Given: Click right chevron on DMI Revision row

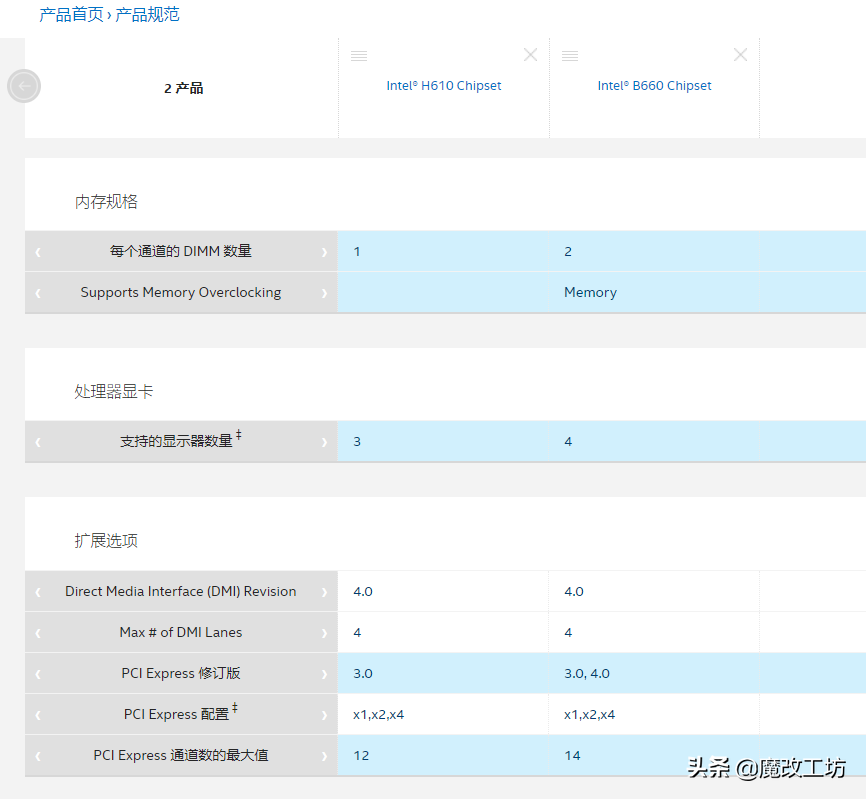Looking at the screenshot, I should [324, 592].
